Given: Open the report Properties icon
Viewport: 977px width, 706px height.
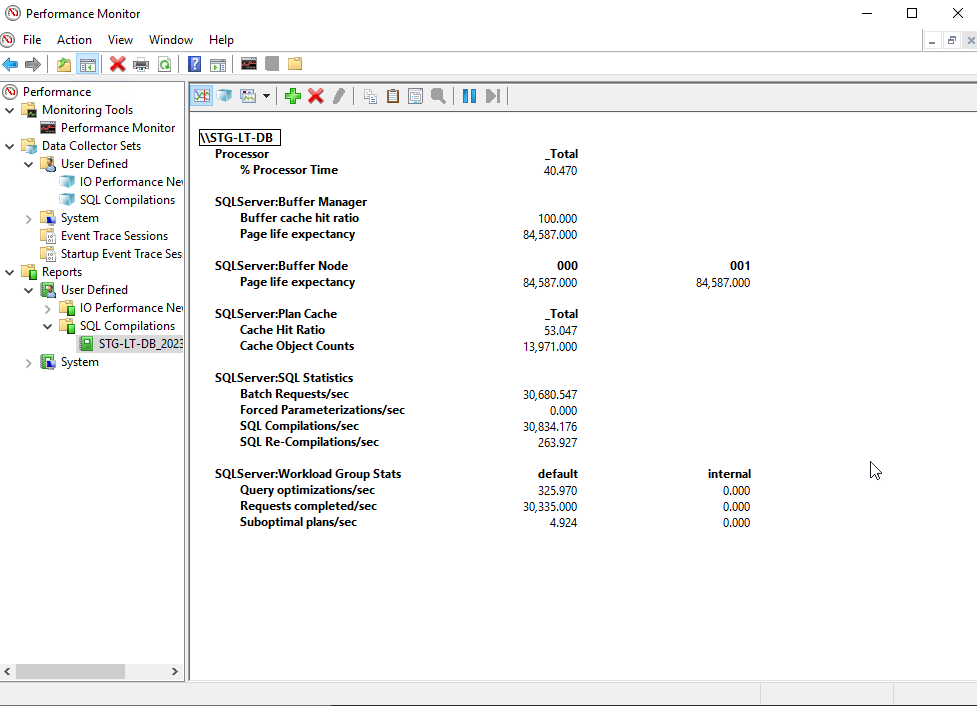Looking at the screenshot, I should click(x=415, y=96).
